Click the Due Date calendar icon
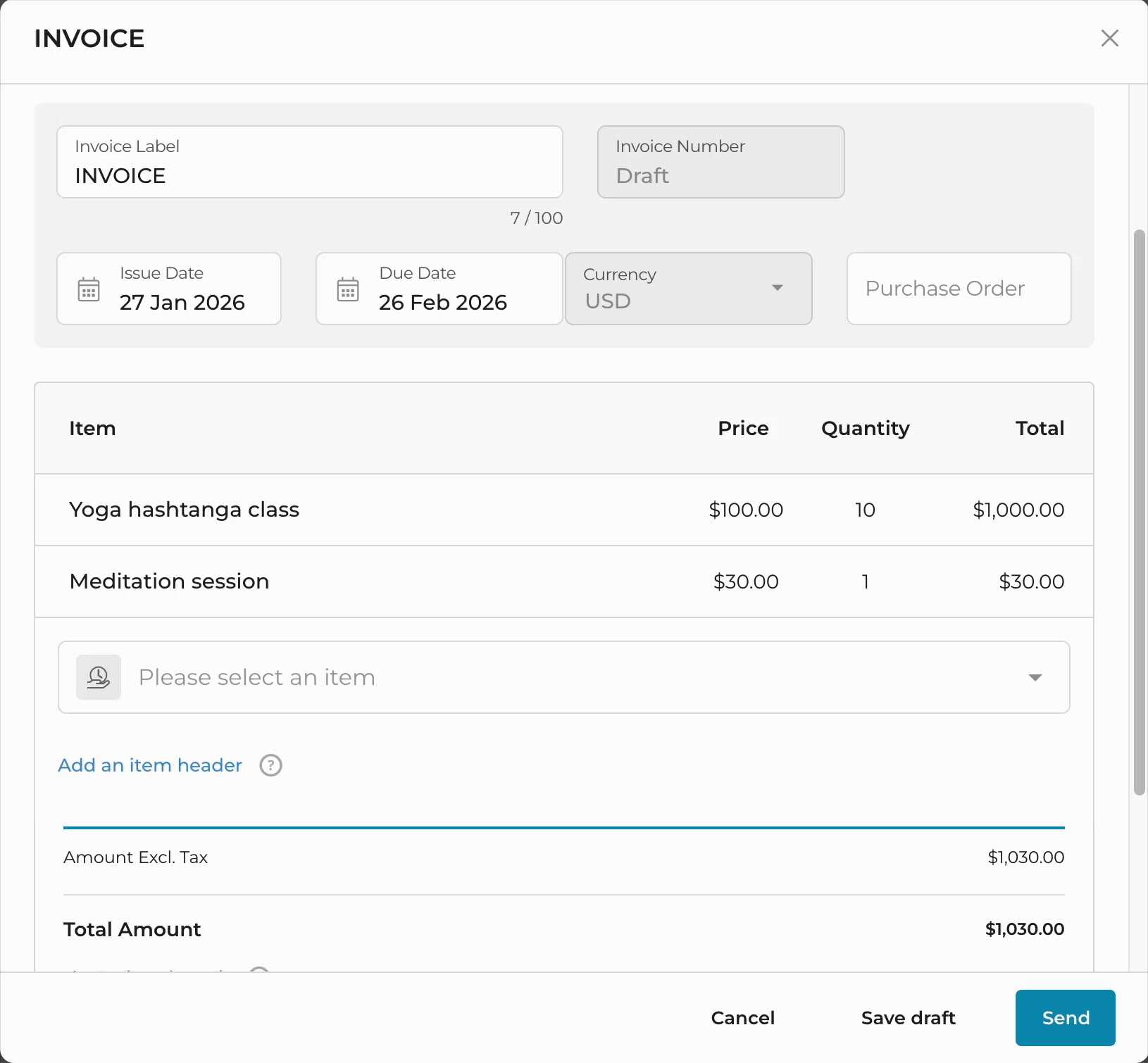Image resolution: width=1148 pixels, height=1063 pixels. click(x=348, y=289)
